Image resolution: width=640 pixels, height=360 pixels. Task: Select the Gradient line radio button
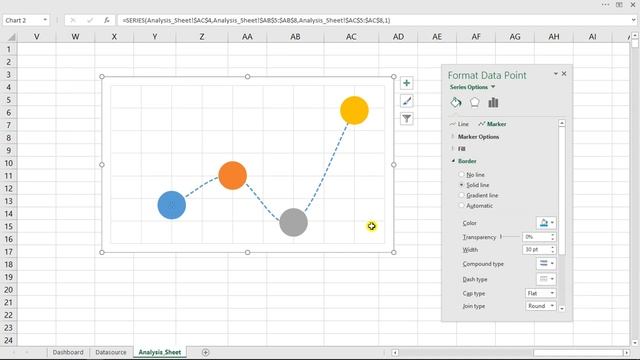pyautogui.click(x=461, y=196)
